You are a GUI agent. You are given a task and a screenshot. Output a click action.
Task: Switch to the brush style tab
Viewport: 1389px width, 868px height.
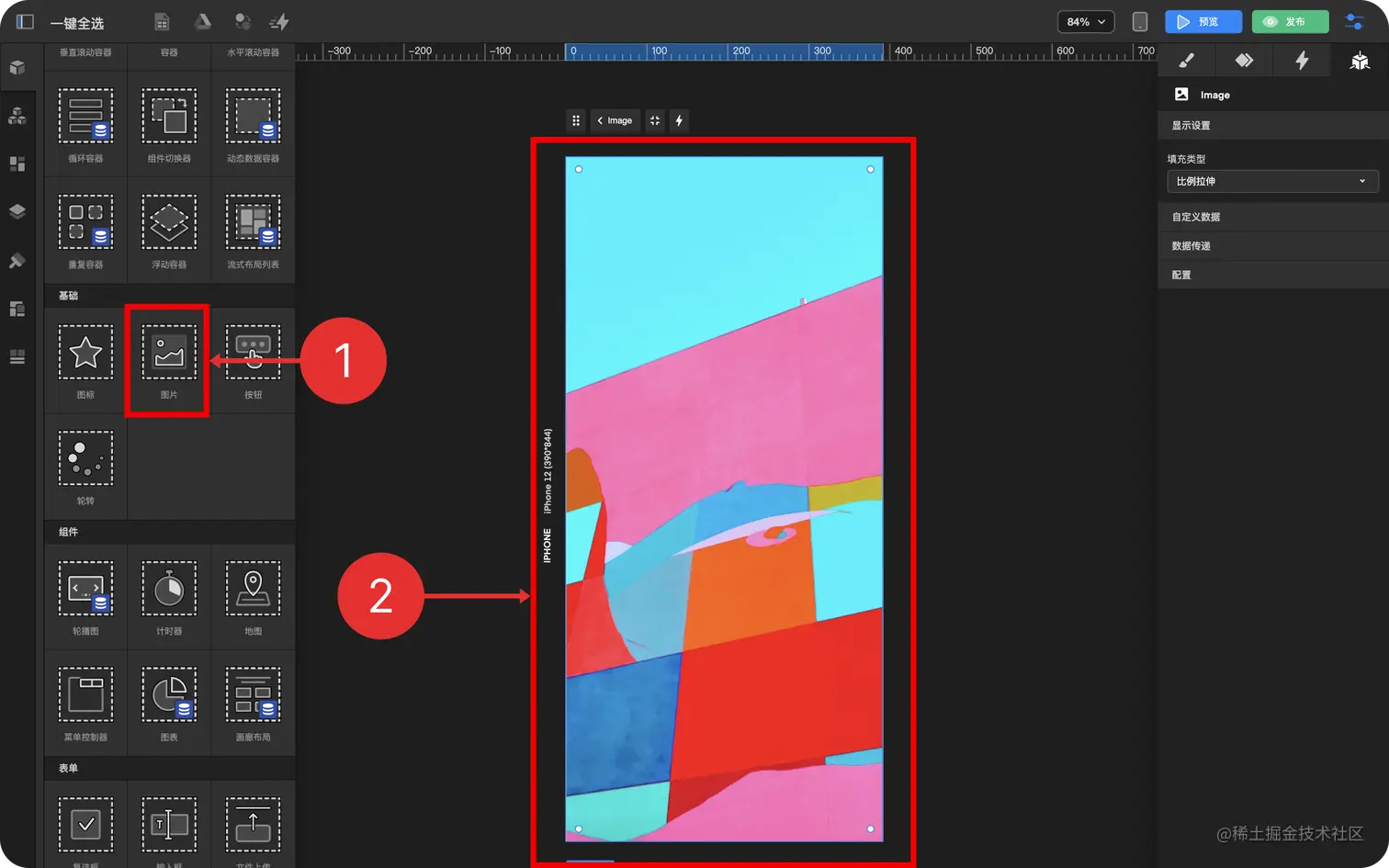click(1186, 61)
